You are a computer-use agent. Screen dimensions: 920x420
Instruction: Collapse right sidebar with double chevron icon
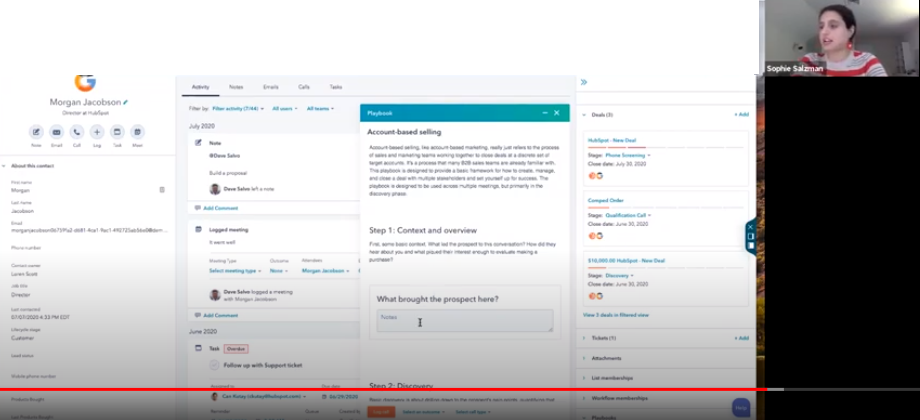tap(584, 82)
